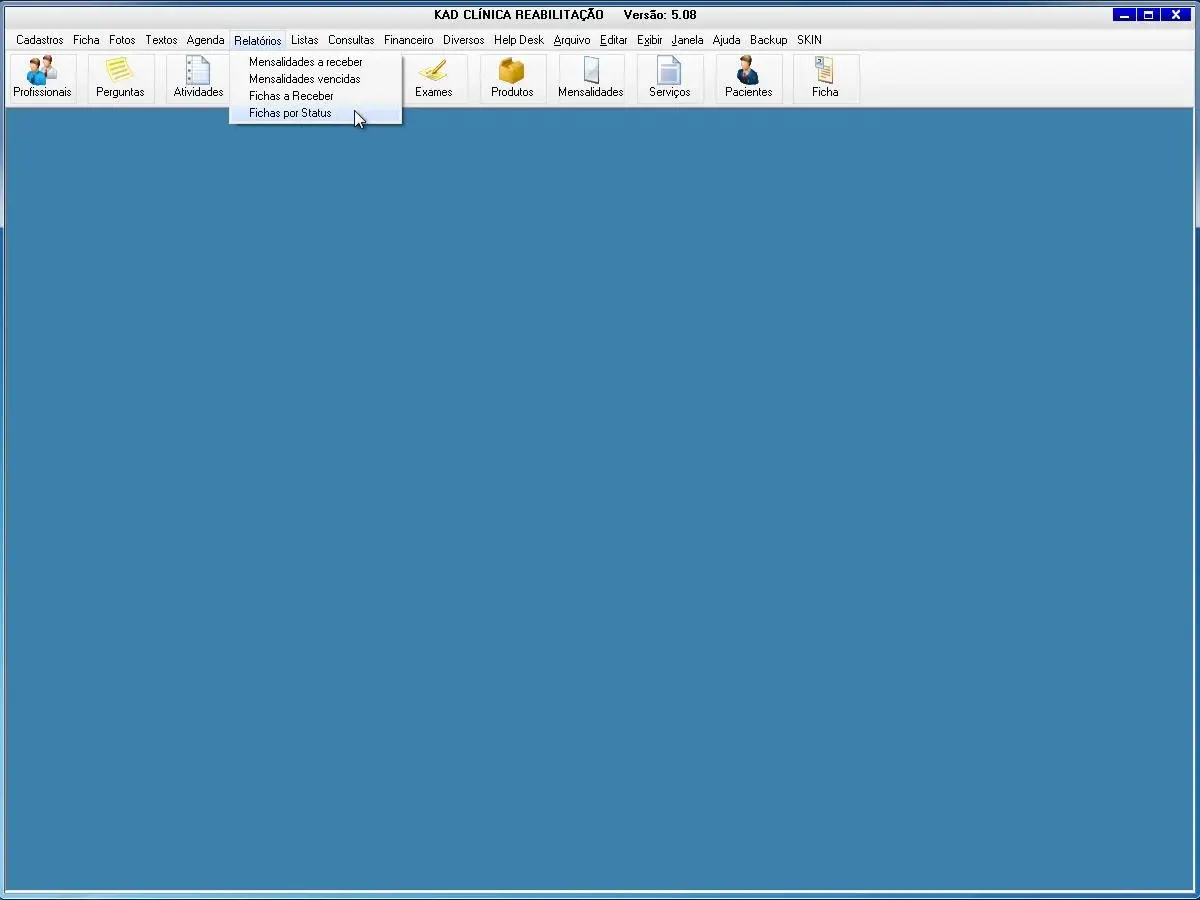1200x900 pixels.
Task: Open the Serviços toolbar icon
Action: (669, 78)
